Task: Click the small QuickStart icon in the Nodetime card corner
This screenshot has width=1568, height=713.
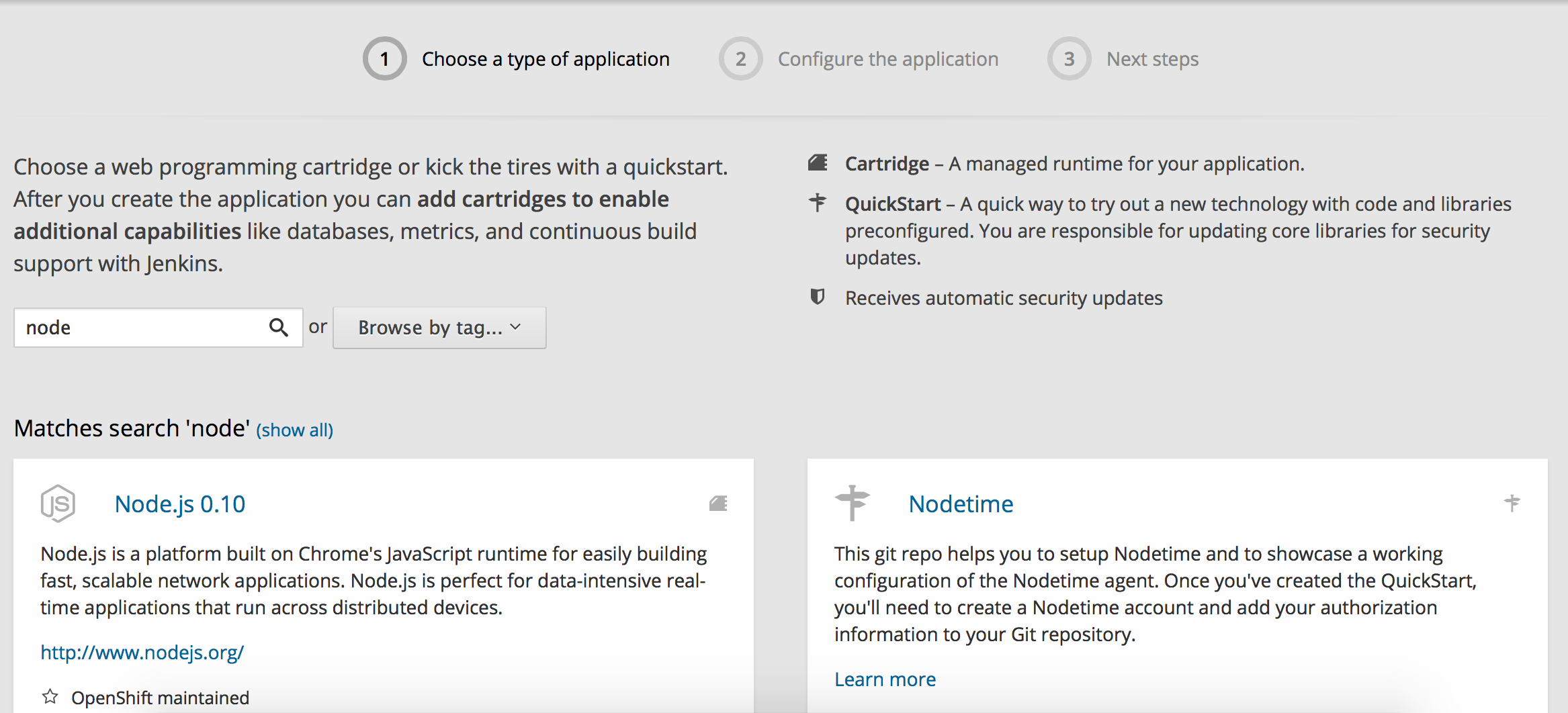Action: point(1512,503)
